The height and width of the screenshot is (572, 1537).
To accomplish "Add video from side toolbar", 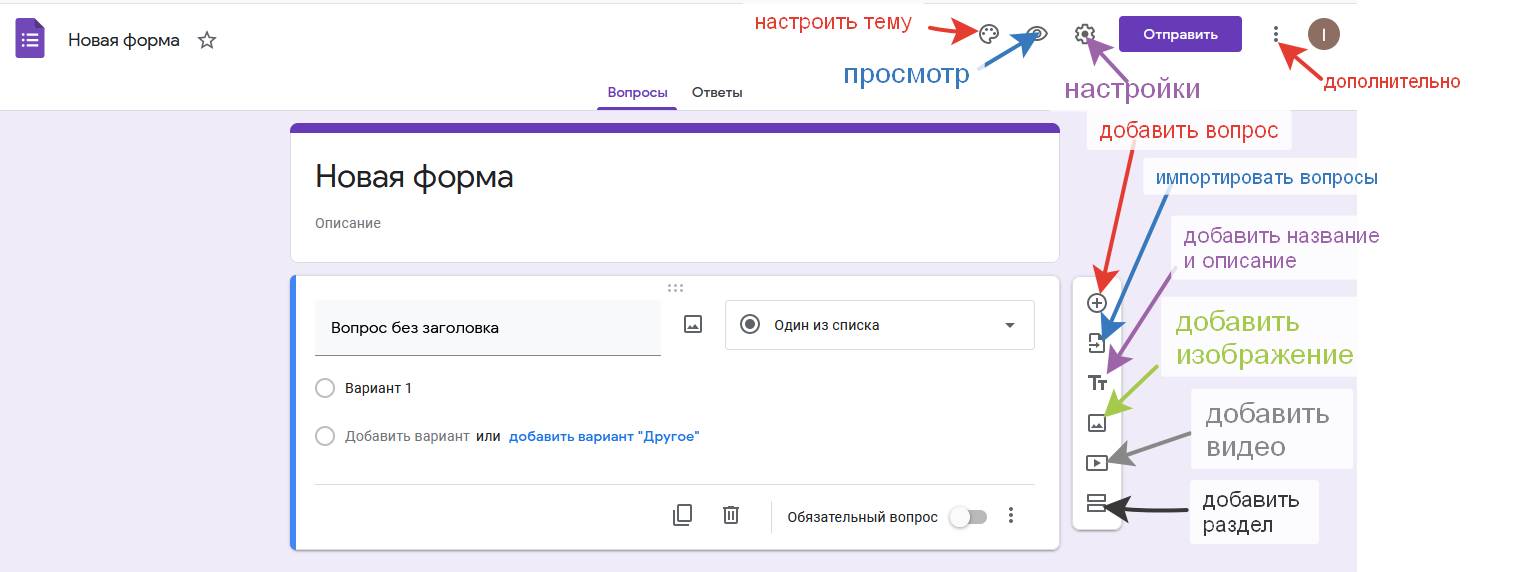I will coord(1097,463).
